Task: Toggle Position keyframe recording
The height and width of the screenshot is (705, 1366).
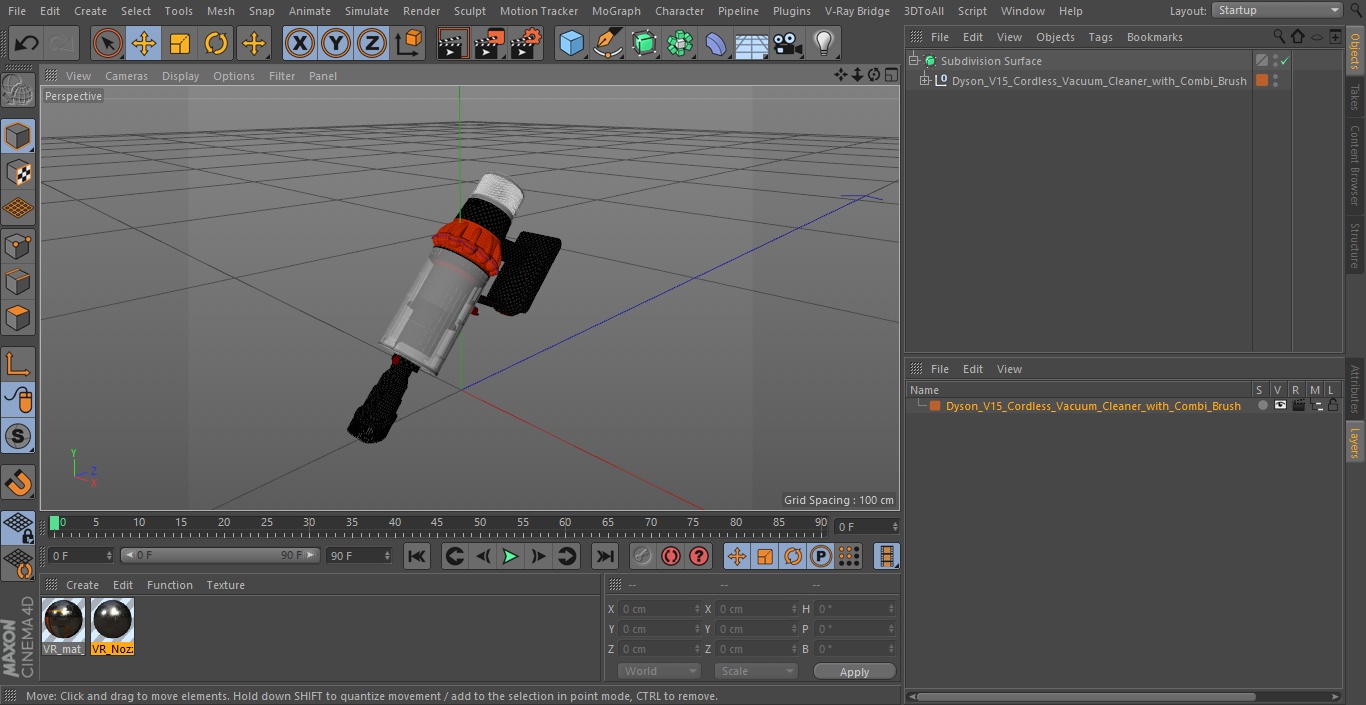Action: pos(737,556)
